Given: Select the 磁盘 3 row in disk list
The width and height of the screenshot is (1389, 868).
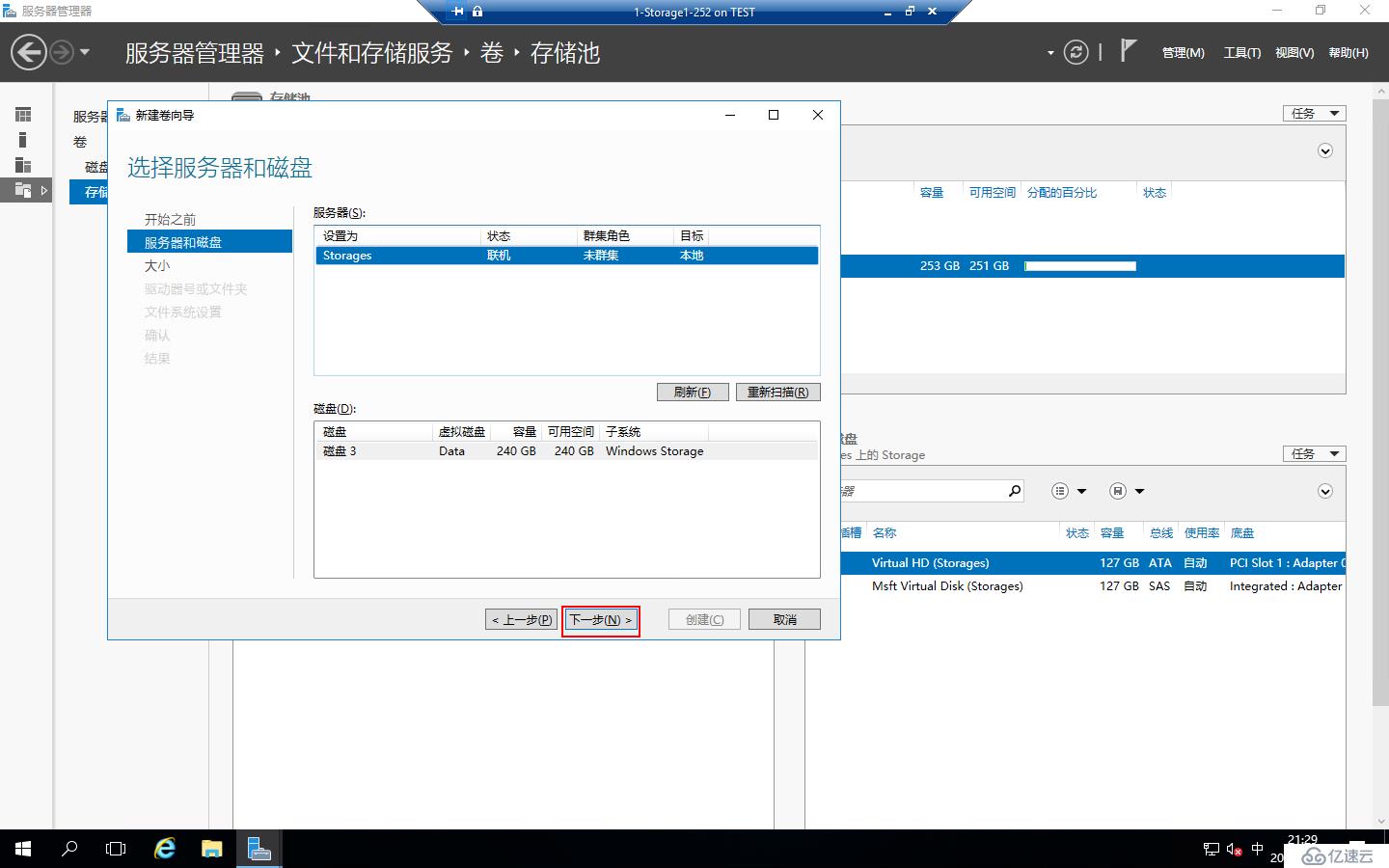Looking at the screenshot, I should click(567, 451).
